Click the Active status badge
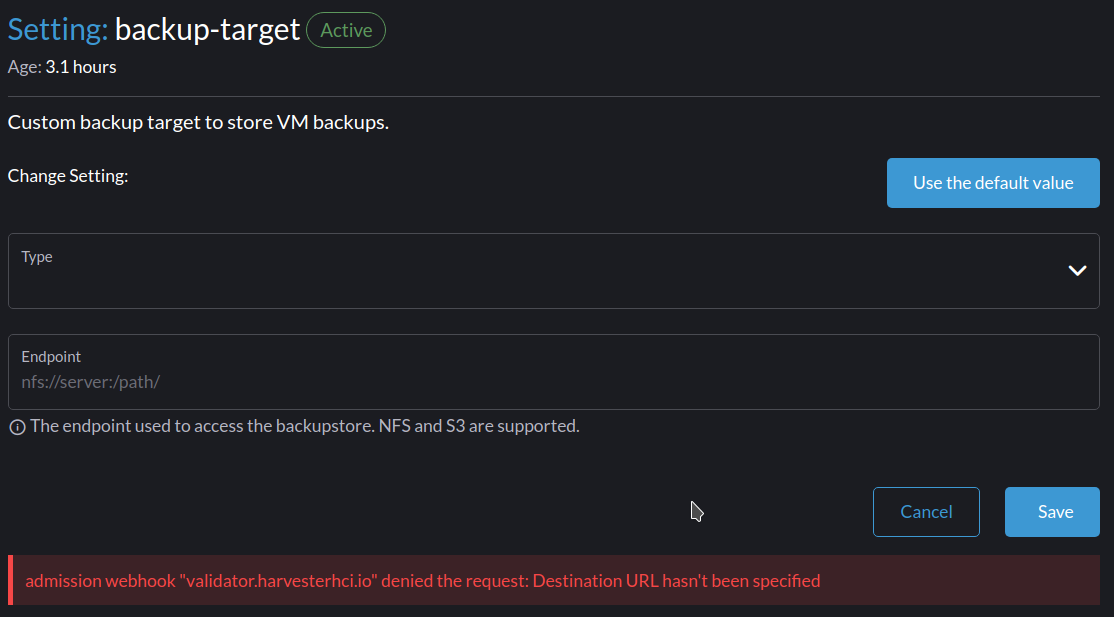Viewport: 1114px width, 617px height. click(x=345, y=30)
